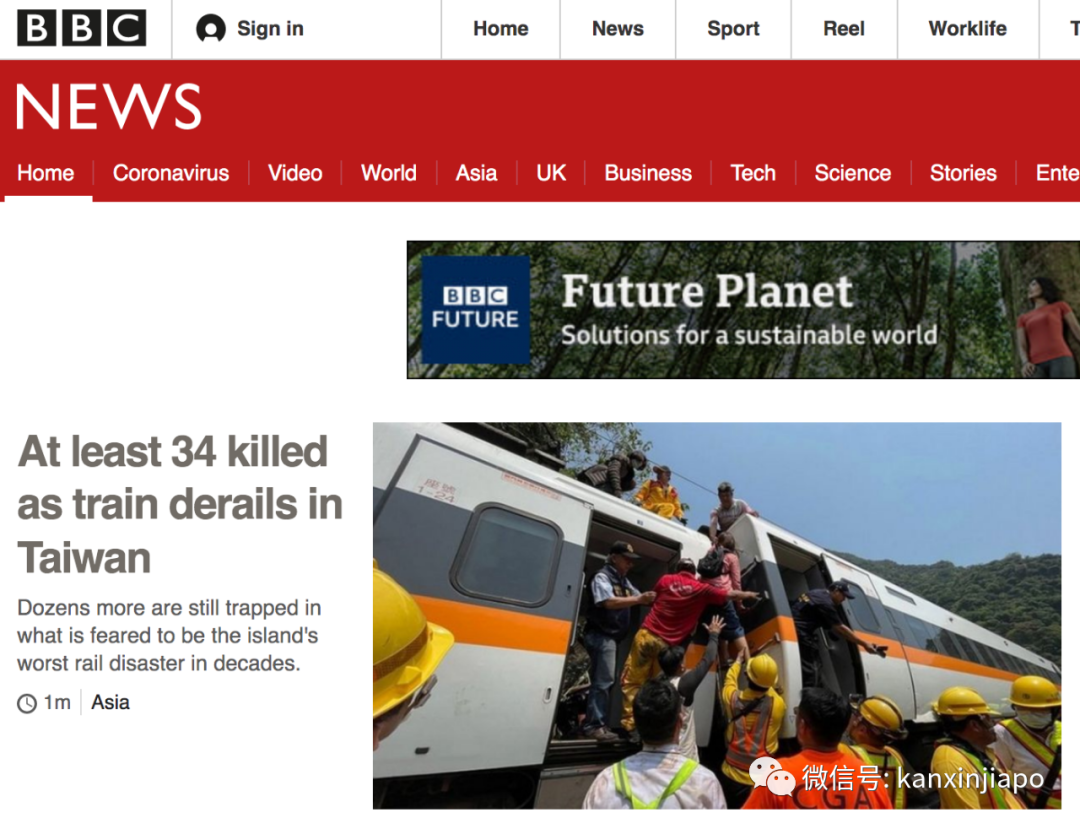Open the Taiwan train derailment headline
The height and width of the screenshot is (829, 1080).
(x=180, y=505)
